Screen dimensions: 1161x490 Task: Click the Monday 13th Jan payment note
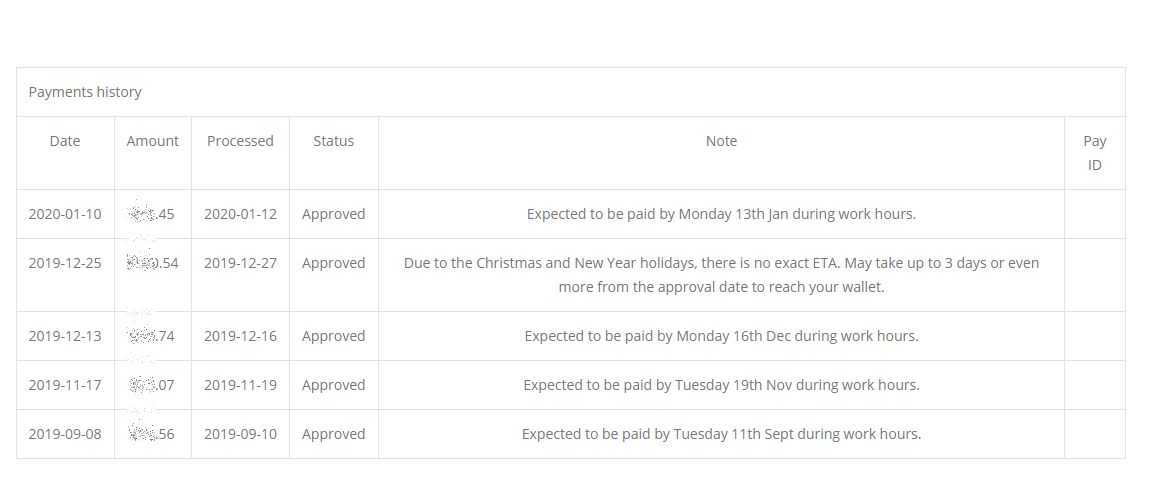tap(721, 214)
